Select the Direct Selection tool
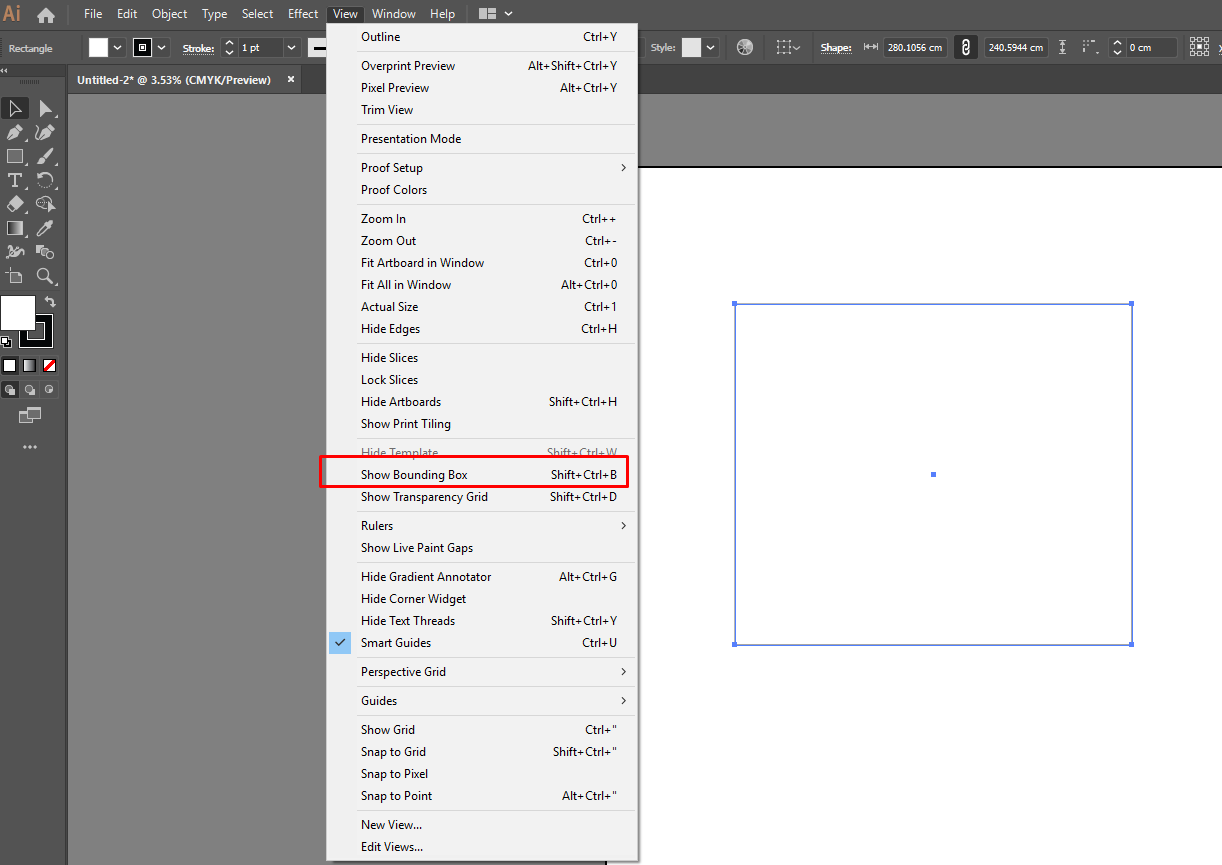 point(45,107)
